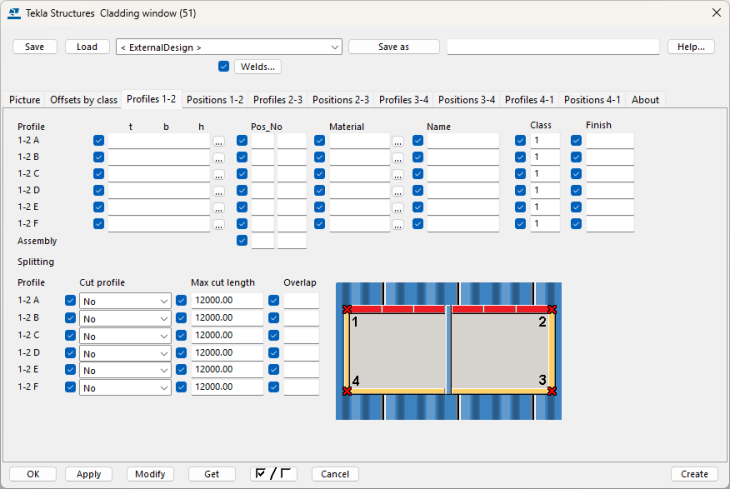Viewport: 730px width, 489px height.
Task: Toggle the Welds checkbox
Action: pyautogui.click(x=224, y=67)
